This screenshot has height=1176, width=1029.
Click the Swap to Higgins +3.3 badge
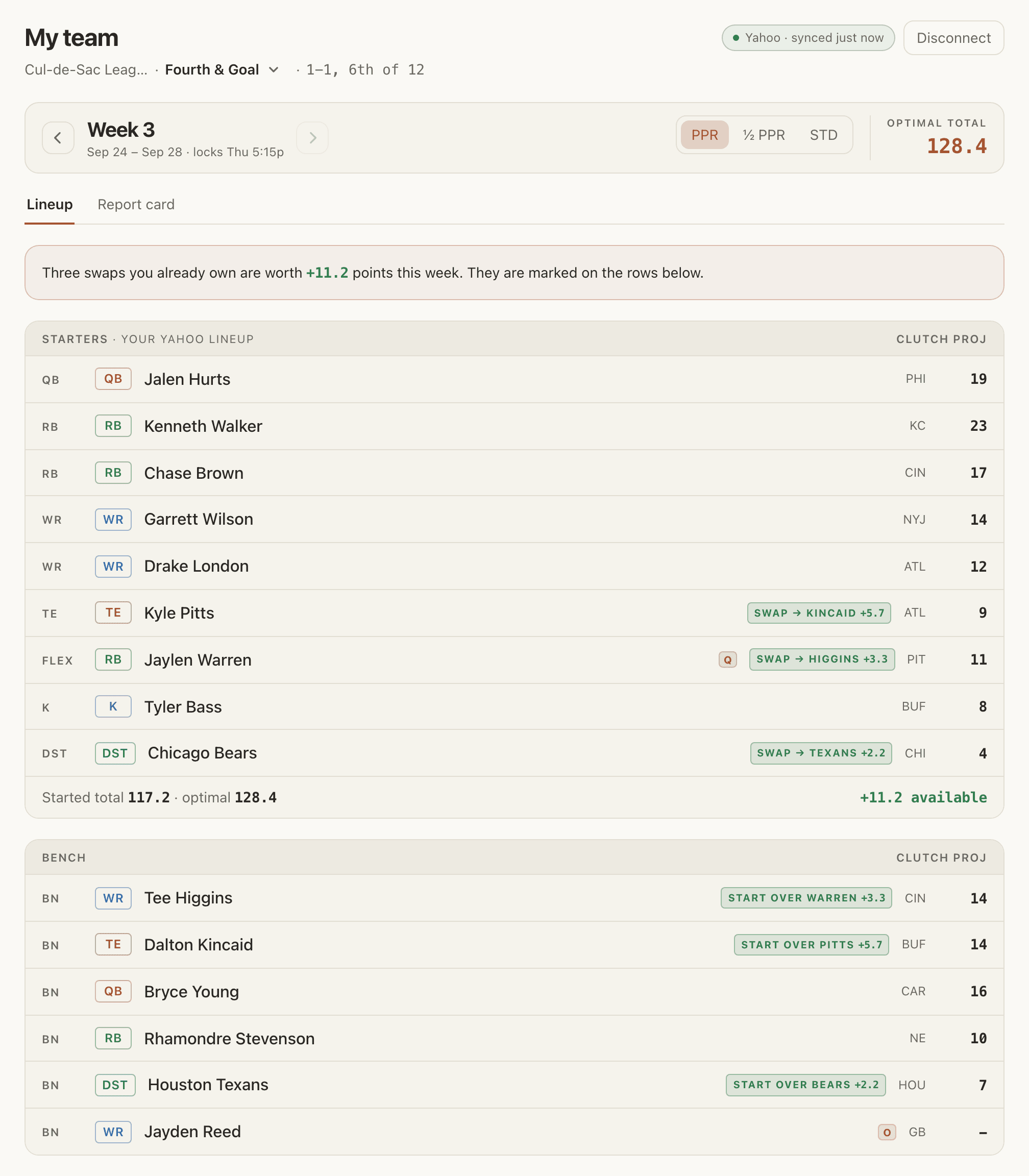click(822, 659)
